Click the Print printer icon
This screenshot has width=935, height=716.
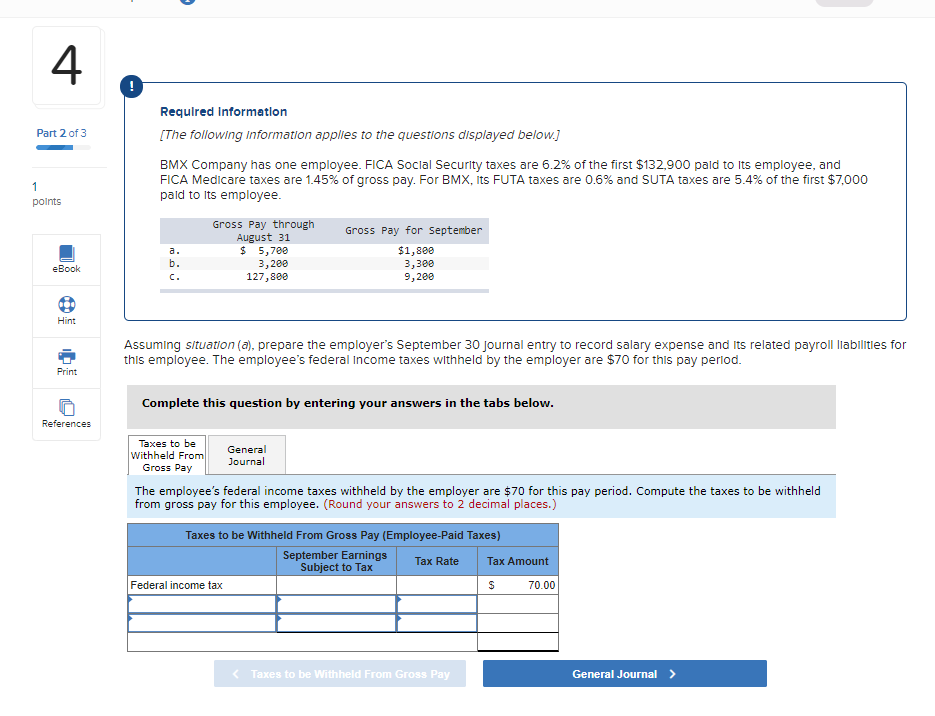(x=66, y=357)
